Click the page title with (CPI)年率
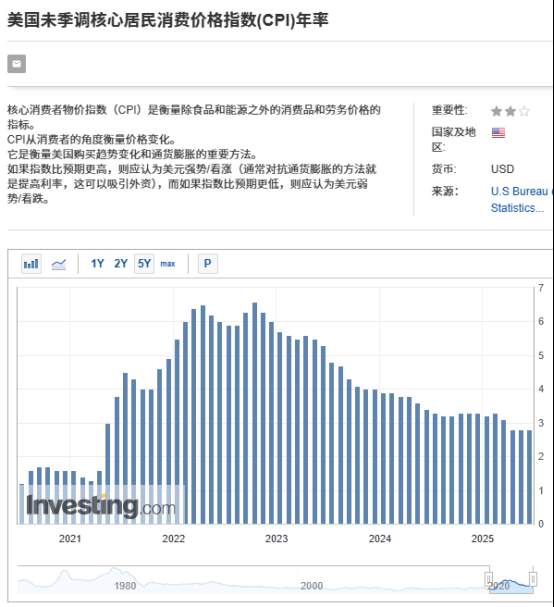This screenshot has width=554, height=607. coord(168,20)
